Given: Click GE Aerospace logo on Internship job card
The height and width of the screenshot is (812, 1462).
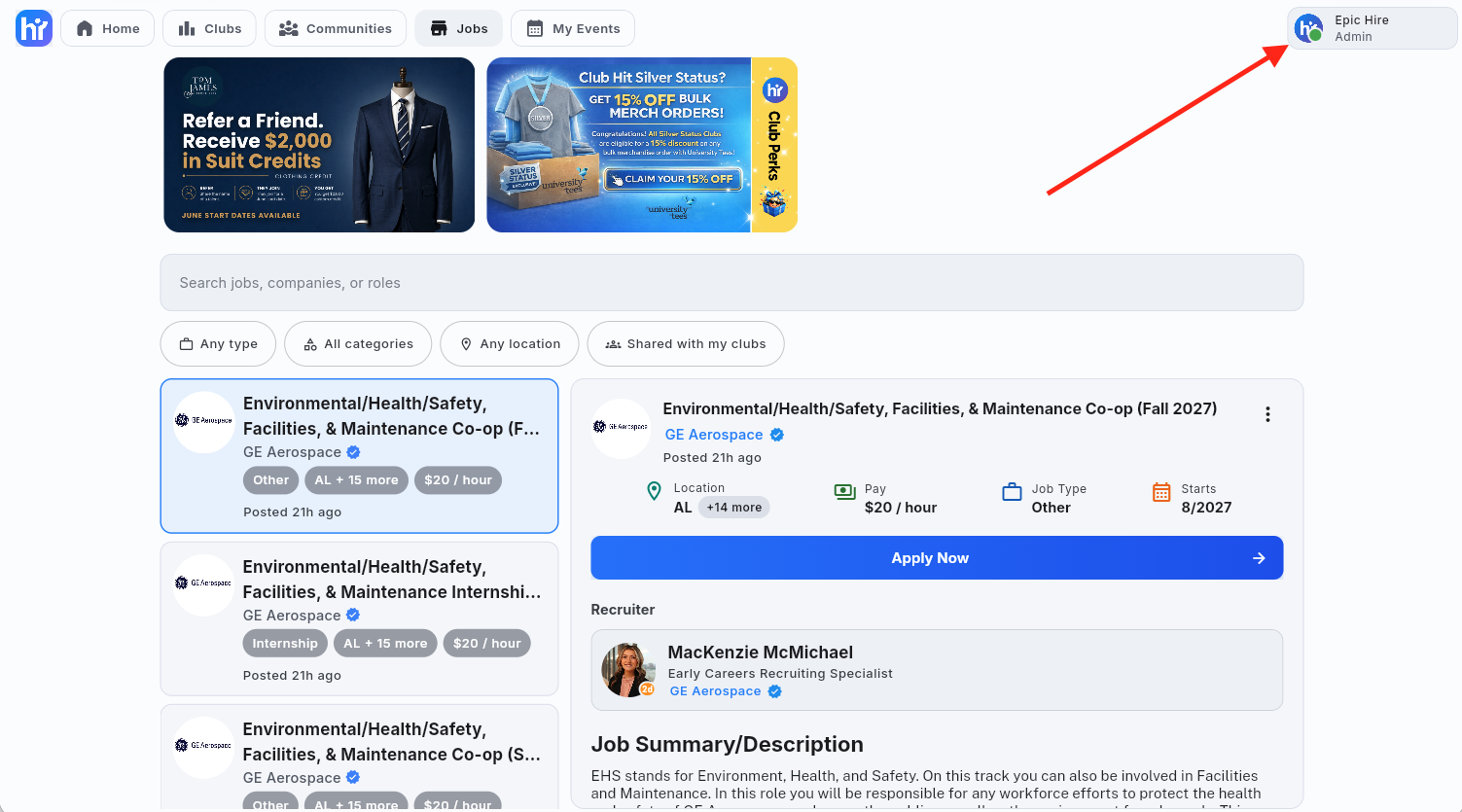Looking at the screenshot, I should tap(204, 583).
